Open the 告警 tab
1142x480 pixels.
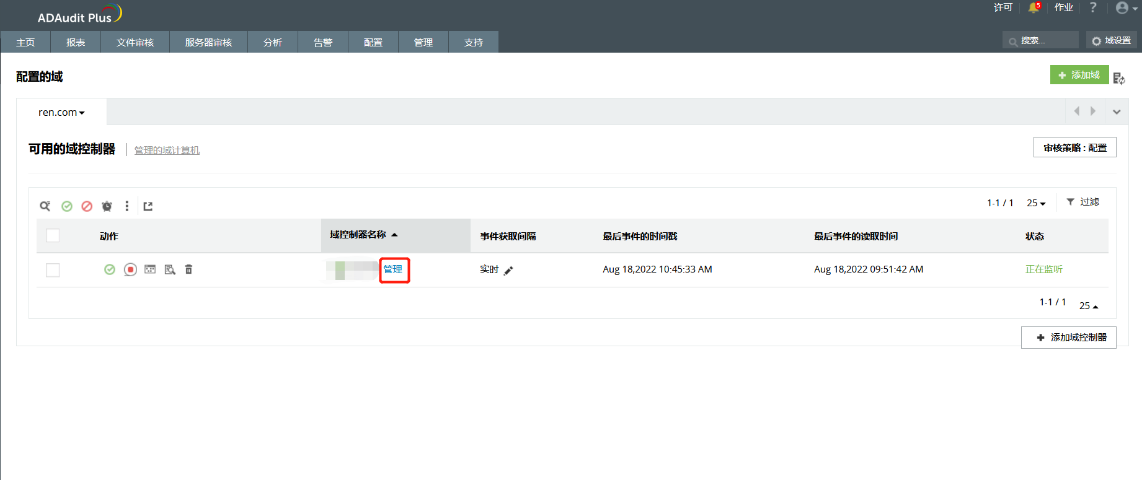click(x=323, y=42)
